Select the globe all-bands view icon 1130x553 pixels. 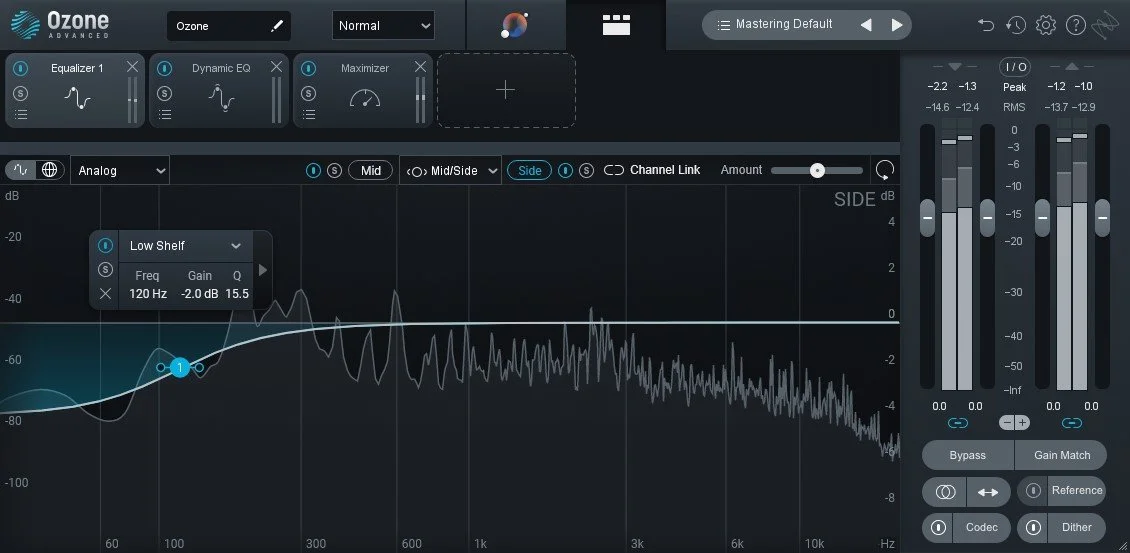pyautogui.click(x=49, y=170)
